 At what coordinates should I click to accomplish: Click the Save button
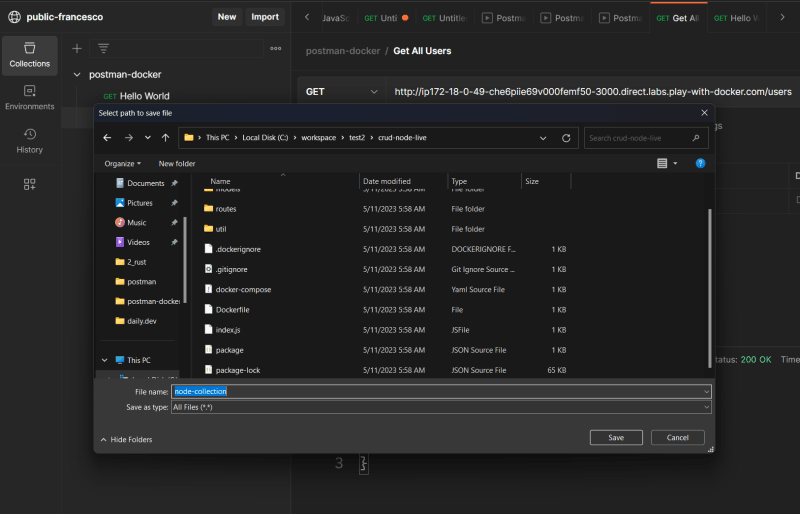point(616,437)
